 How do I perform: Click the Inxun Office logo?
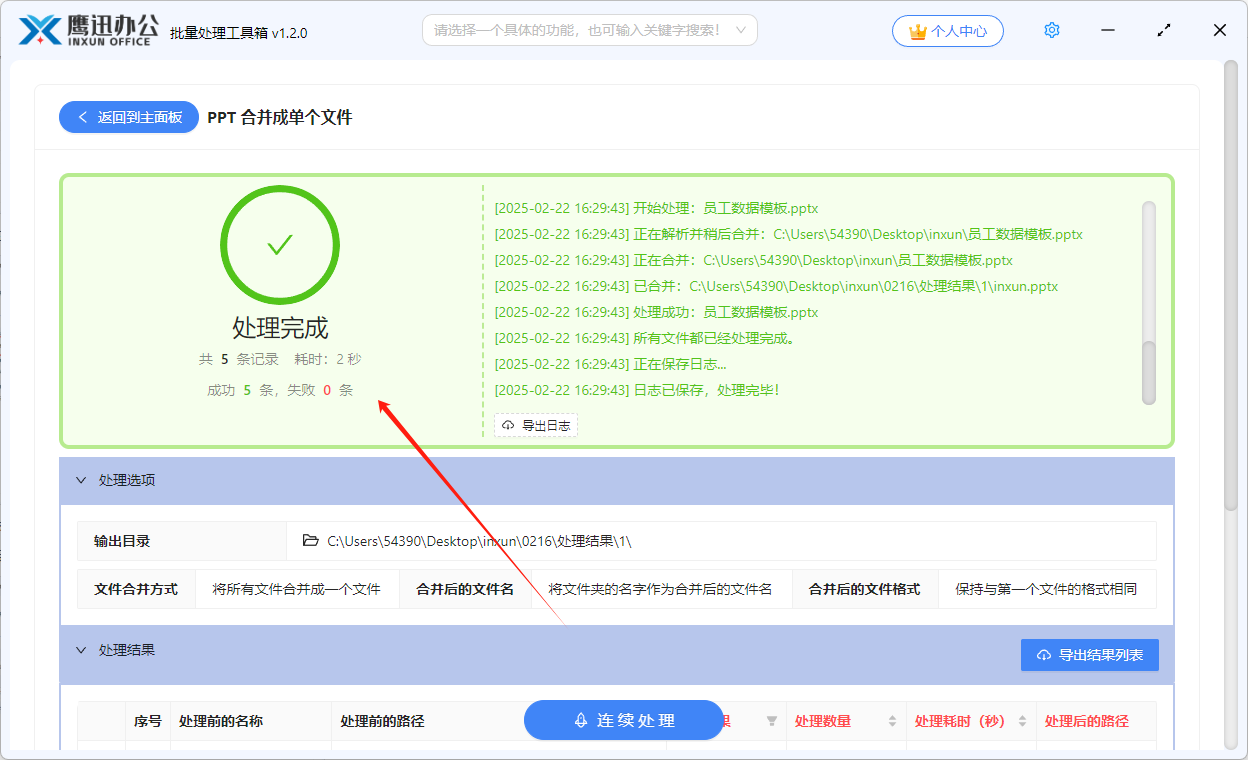89,30
